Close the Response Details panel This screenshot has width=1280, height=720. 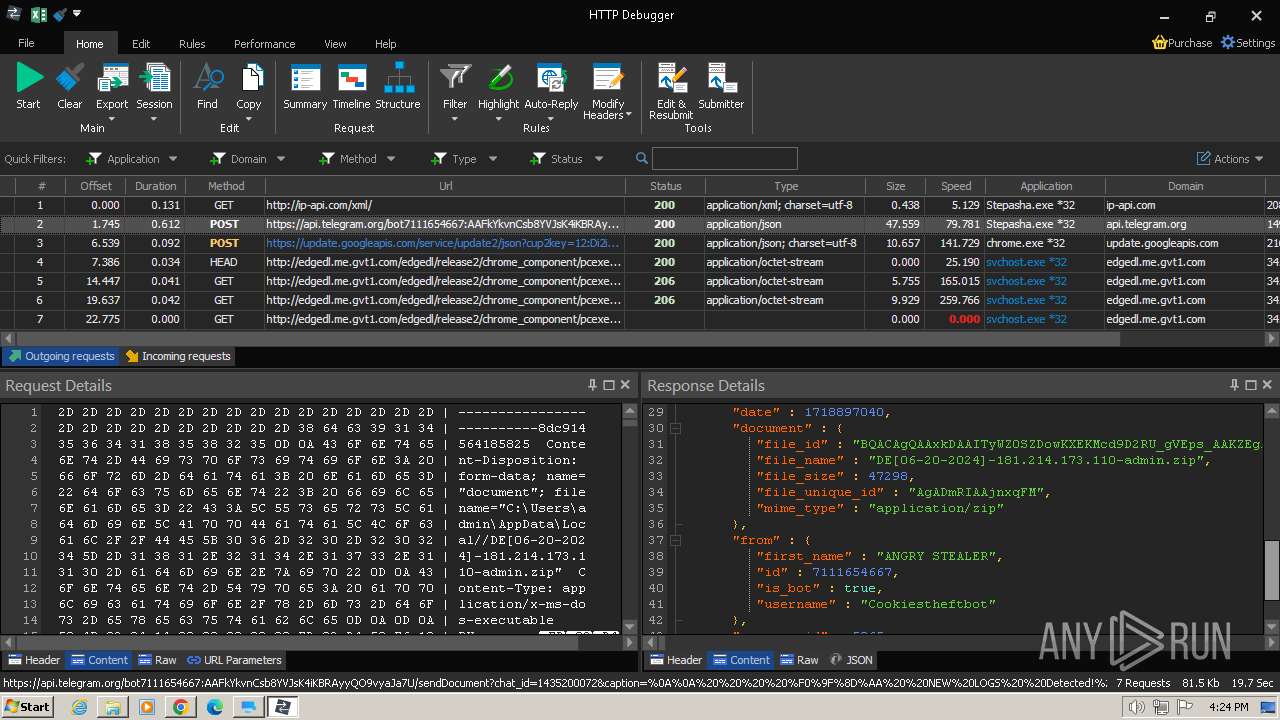pos(1268,385)
